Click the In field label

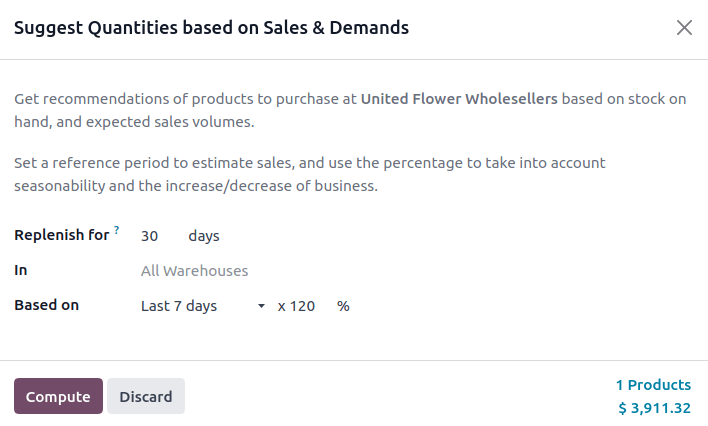click(x=20, y=271)
